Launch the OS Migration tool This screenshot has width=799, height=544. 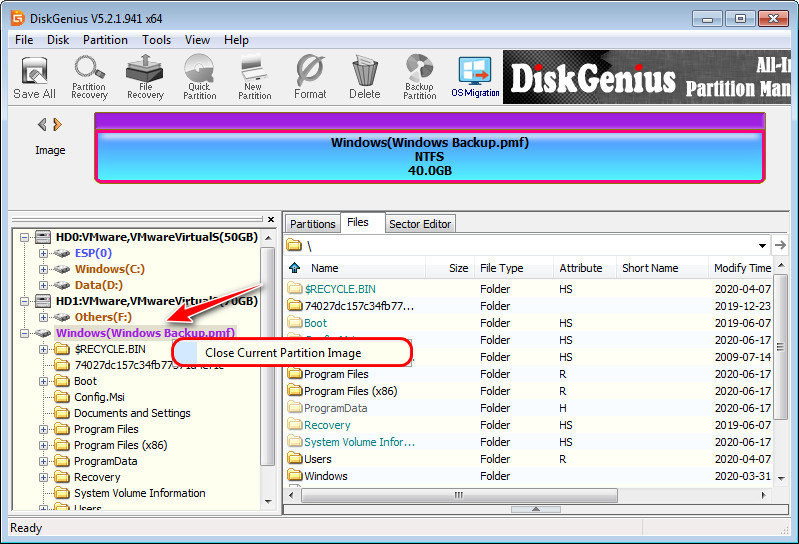coord(475,77)
